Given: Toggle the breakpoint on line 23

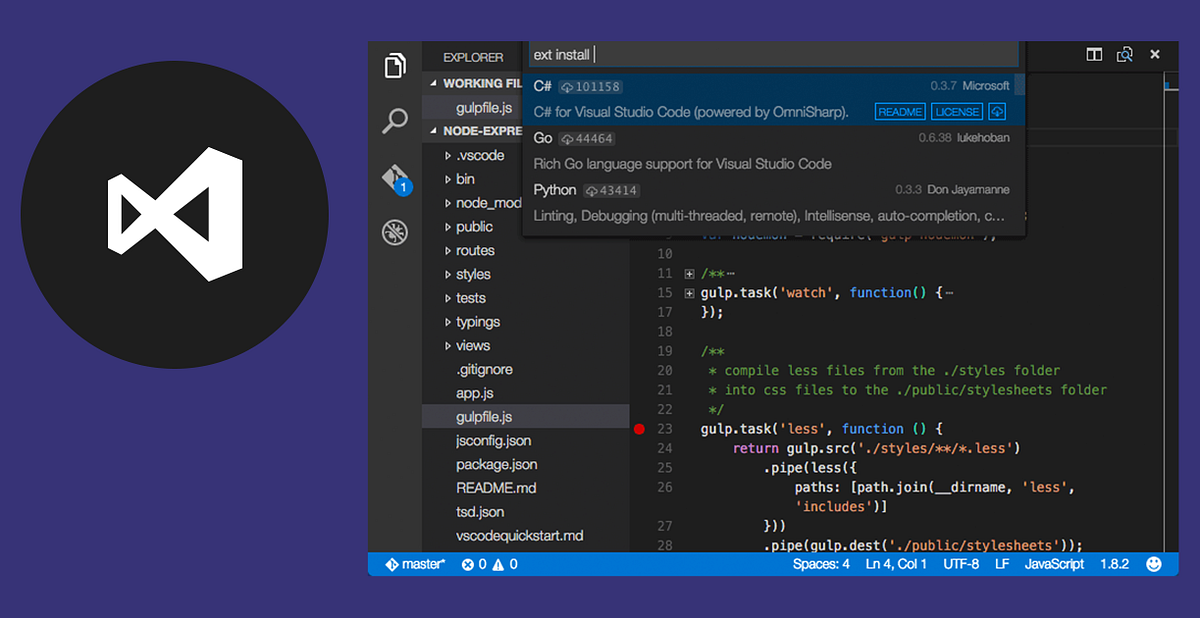Looking at the screenshot, I should (639, 428).
